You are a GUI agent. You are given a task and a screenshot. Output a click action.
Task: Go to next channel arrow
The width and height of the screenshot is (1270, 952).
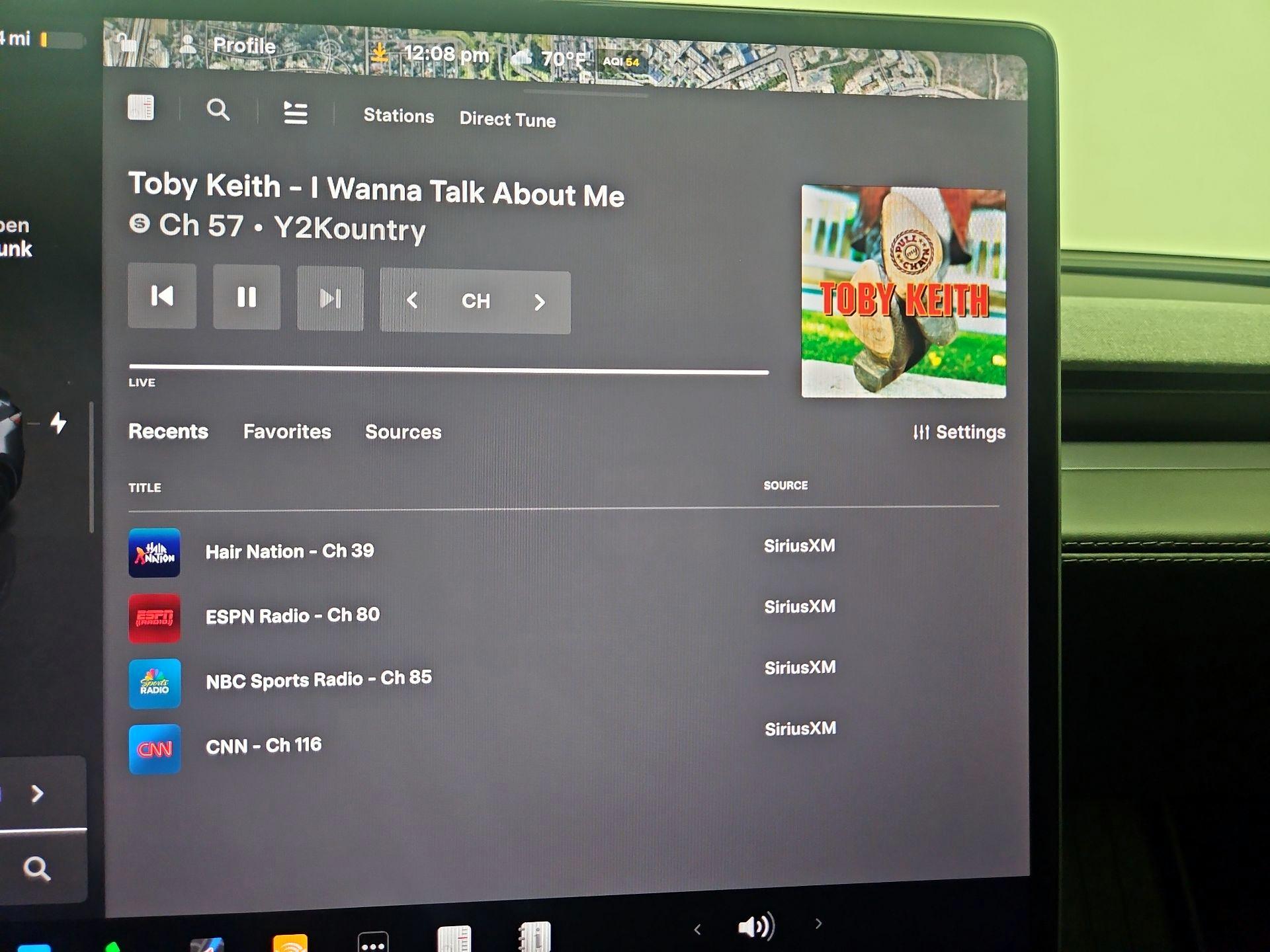[x=539, y=303]
